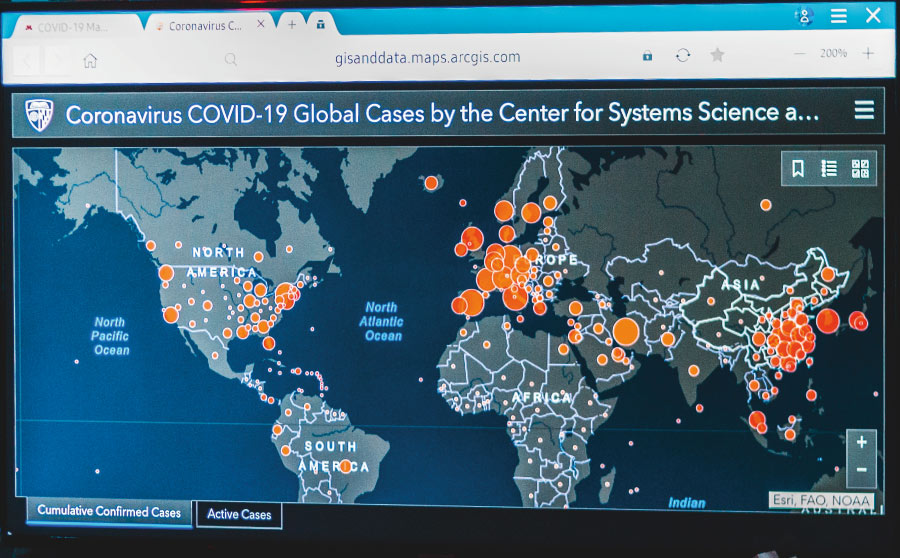Screen dimensions: 900x558
Task: Open the browser profile icon
Action: point(804,16)
